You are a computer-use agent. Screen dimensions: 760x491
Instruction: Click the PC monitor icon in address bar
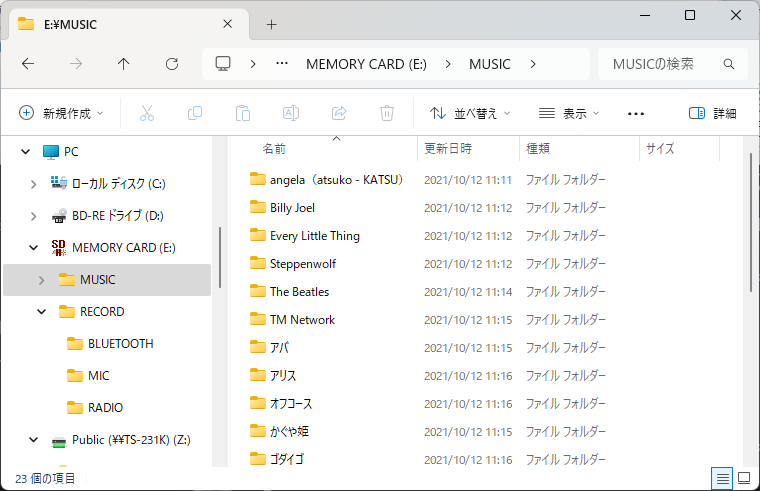point(223,64)
